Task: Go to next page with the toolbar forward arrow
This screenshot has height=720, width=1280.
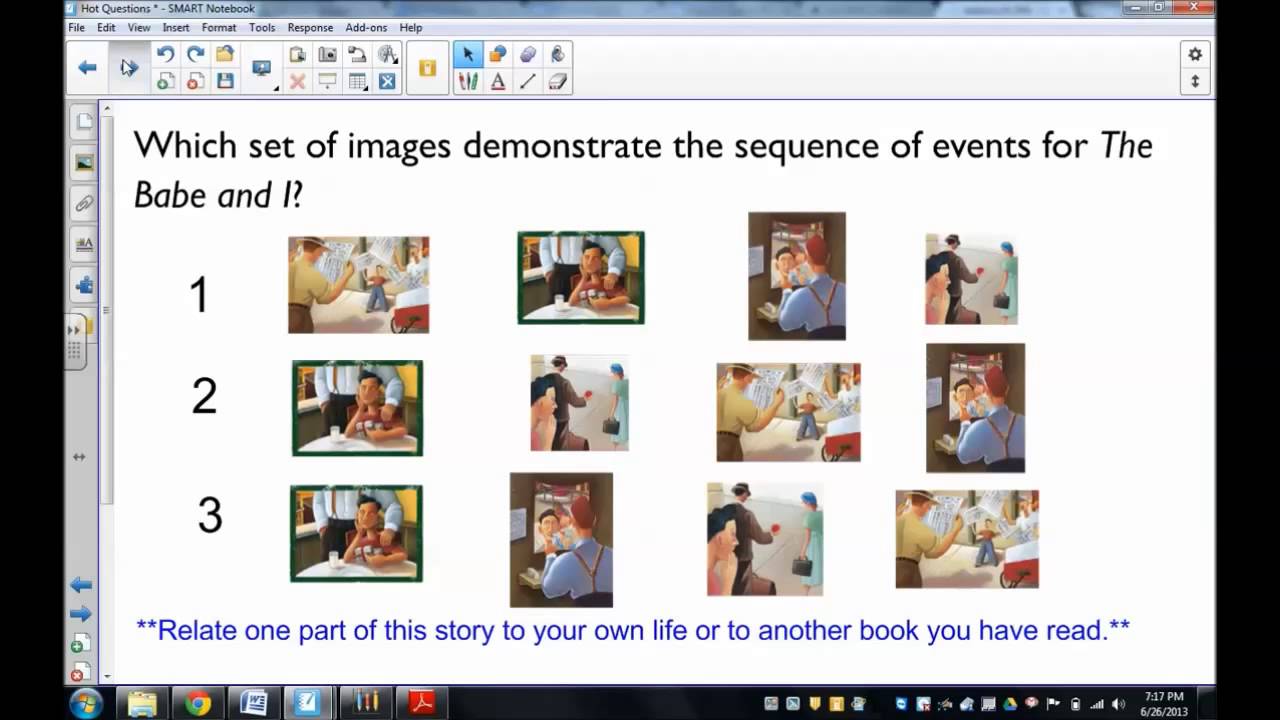Action: click(129, 68)
